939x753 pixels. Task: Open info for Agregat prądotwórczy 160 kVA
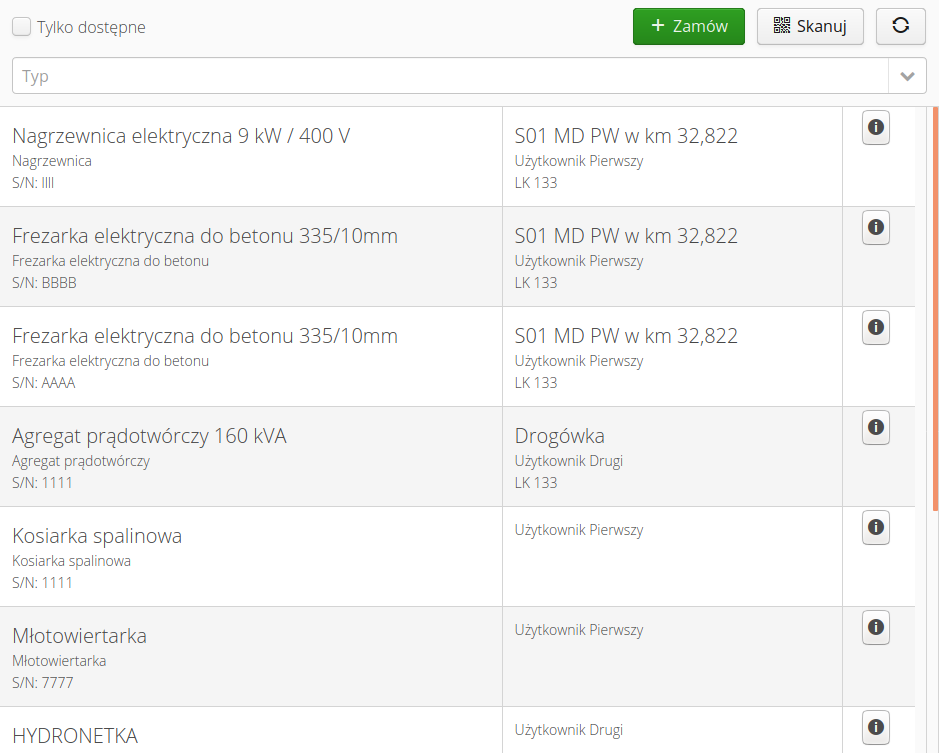coord(875,428)
